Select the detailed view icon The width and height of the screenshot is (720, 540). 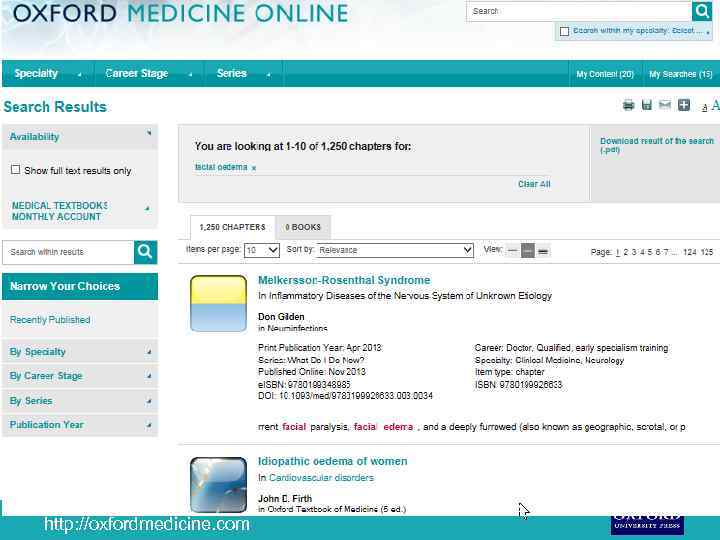pos(543,251)
